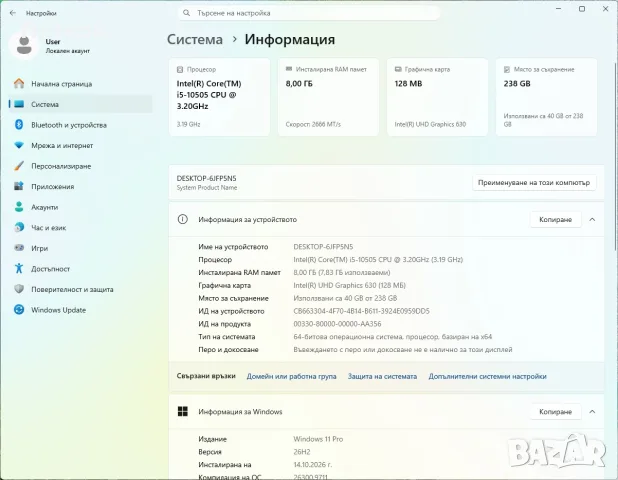Screen dimensions: 618x480
Task: Click the Графична карта 128 MB card
Action: click(437, 97)
